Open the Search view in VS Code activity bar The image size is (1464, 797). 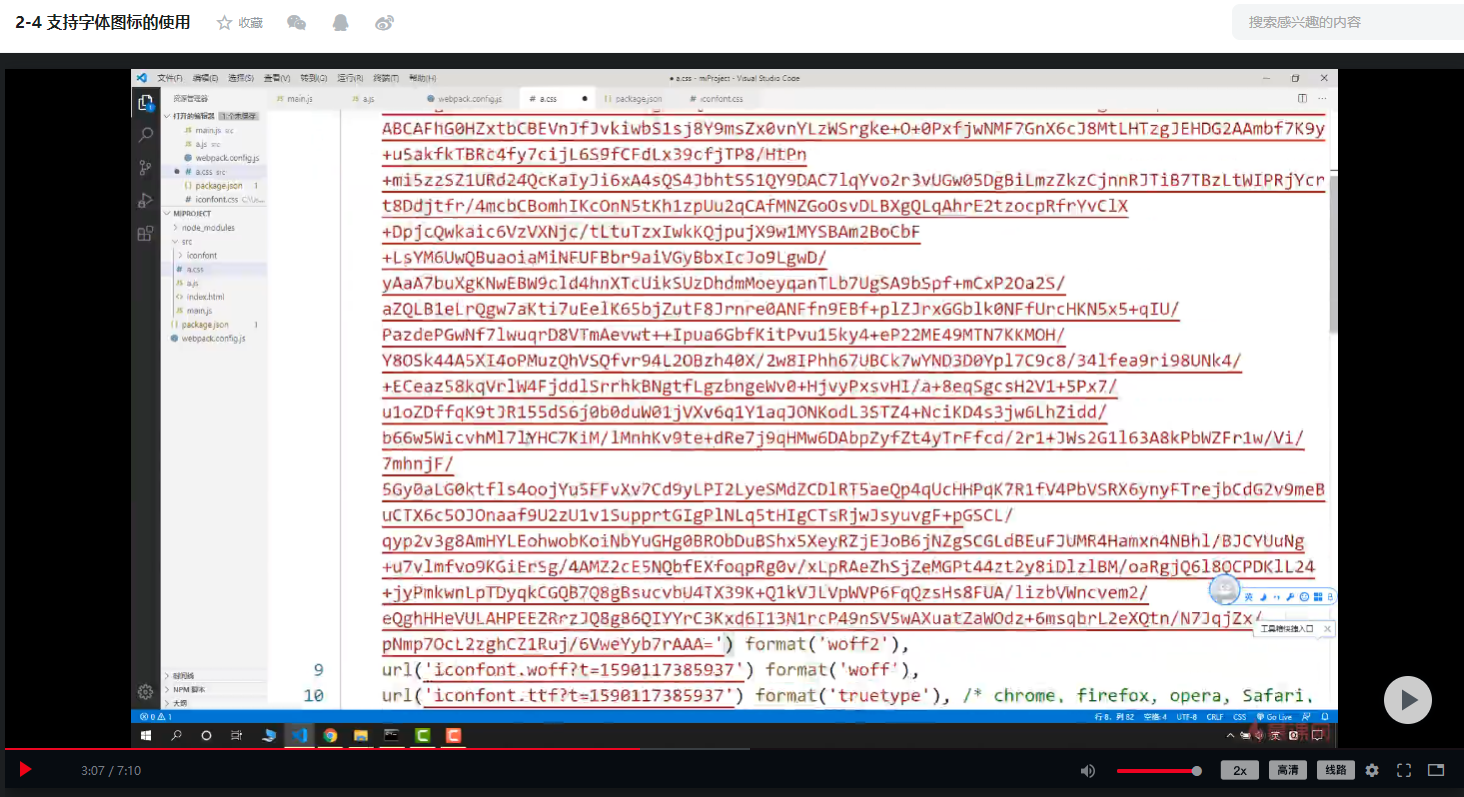(145, 135)
